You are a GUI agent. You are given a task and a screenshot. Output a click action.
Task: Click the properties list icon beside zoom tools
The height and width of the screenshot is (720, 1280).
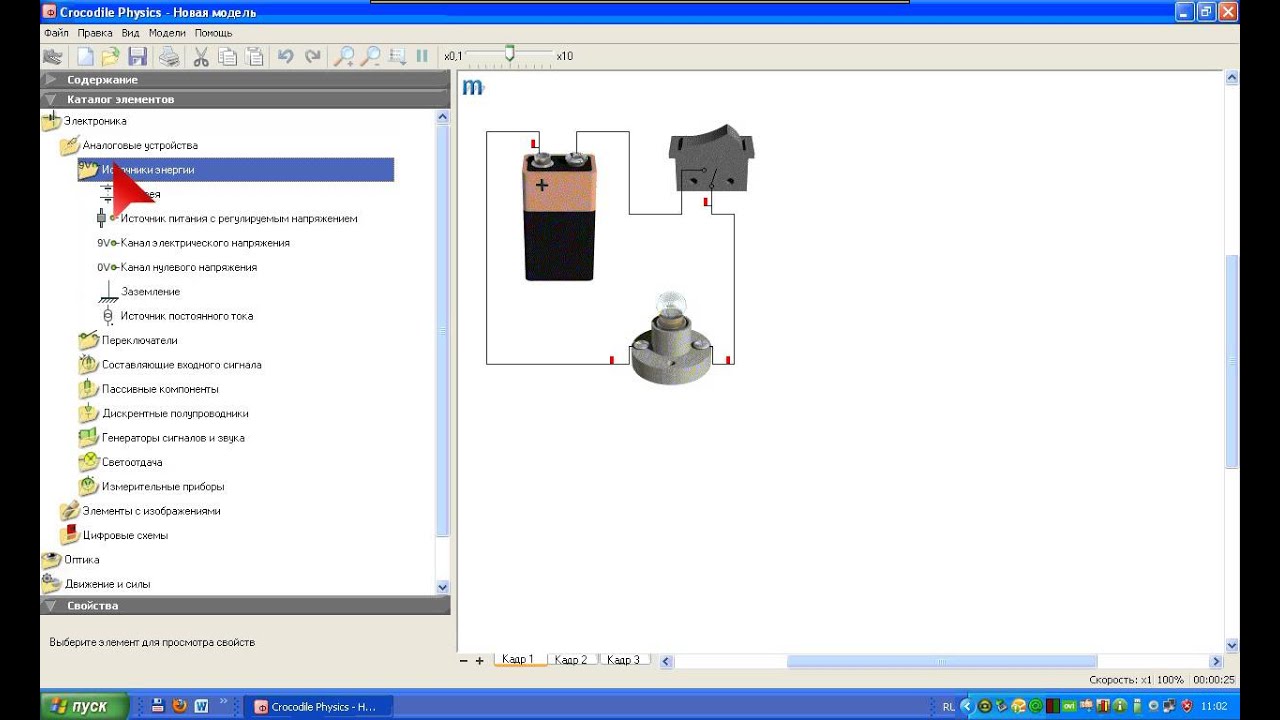pyautogui.click(x=397, y=57)
